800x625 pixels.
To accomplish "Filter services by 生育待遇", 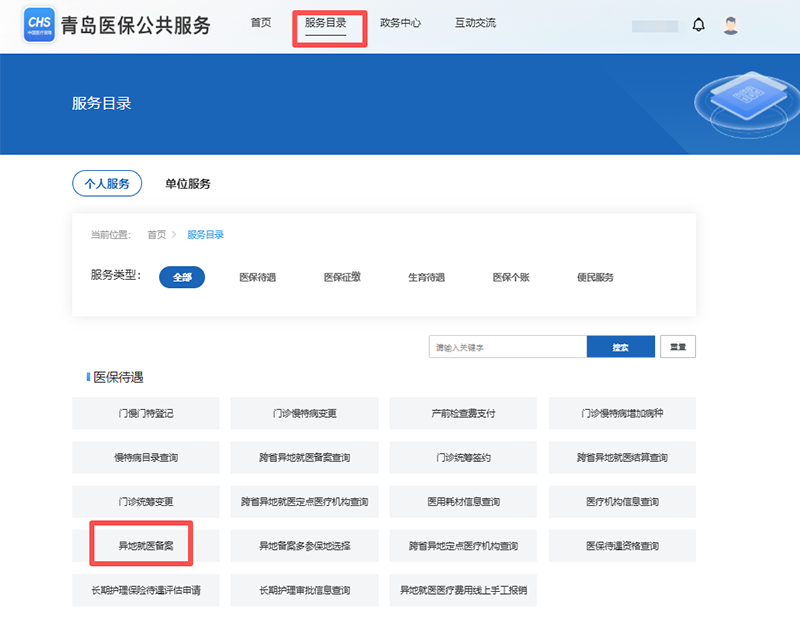I will click(426, 277).
